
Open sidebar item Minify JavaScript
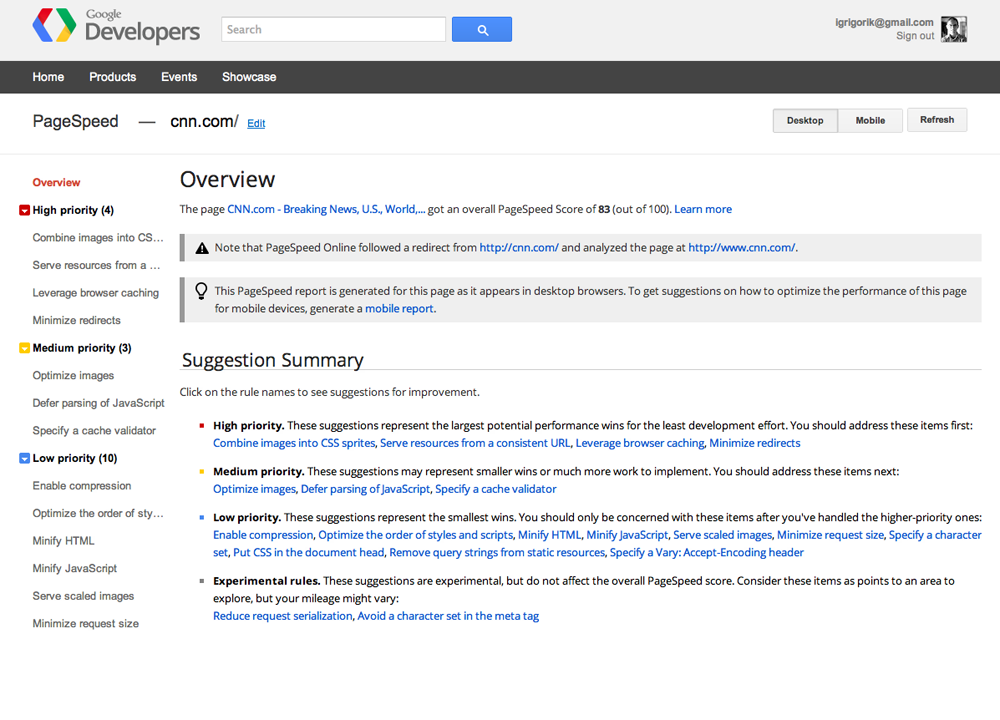75,568
